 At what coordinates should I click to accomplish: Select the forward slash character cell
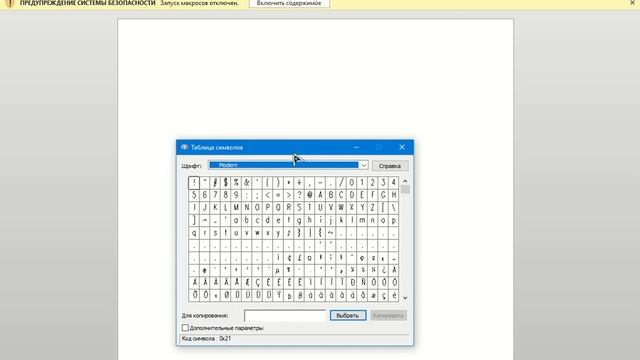point(341,182)
